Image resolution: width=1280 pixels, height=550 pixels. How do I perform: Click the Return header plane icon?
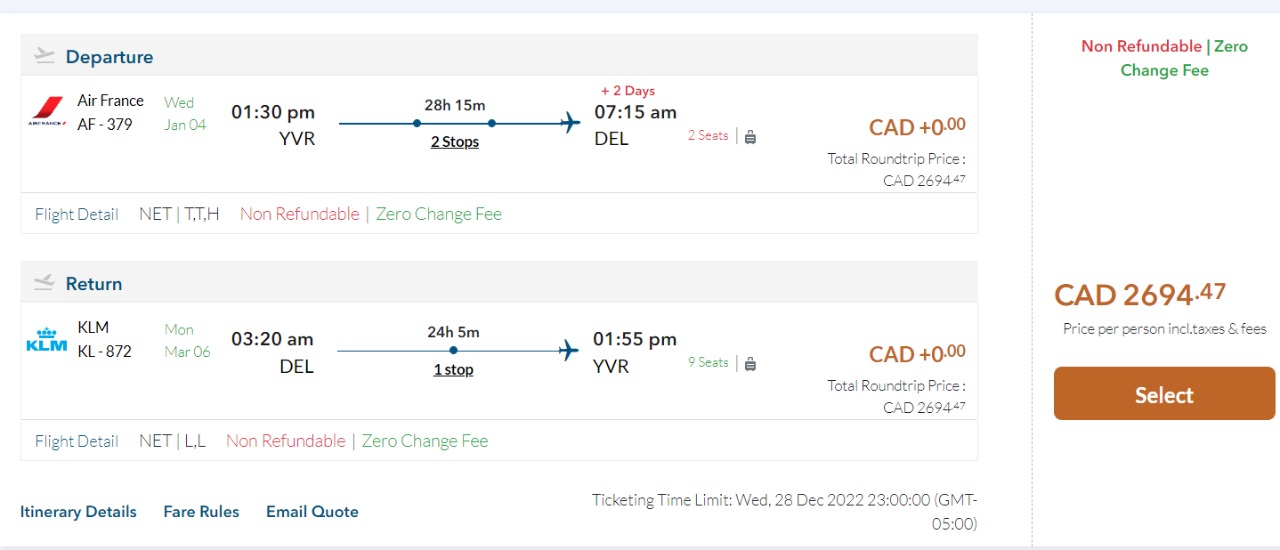click(44, 283)
